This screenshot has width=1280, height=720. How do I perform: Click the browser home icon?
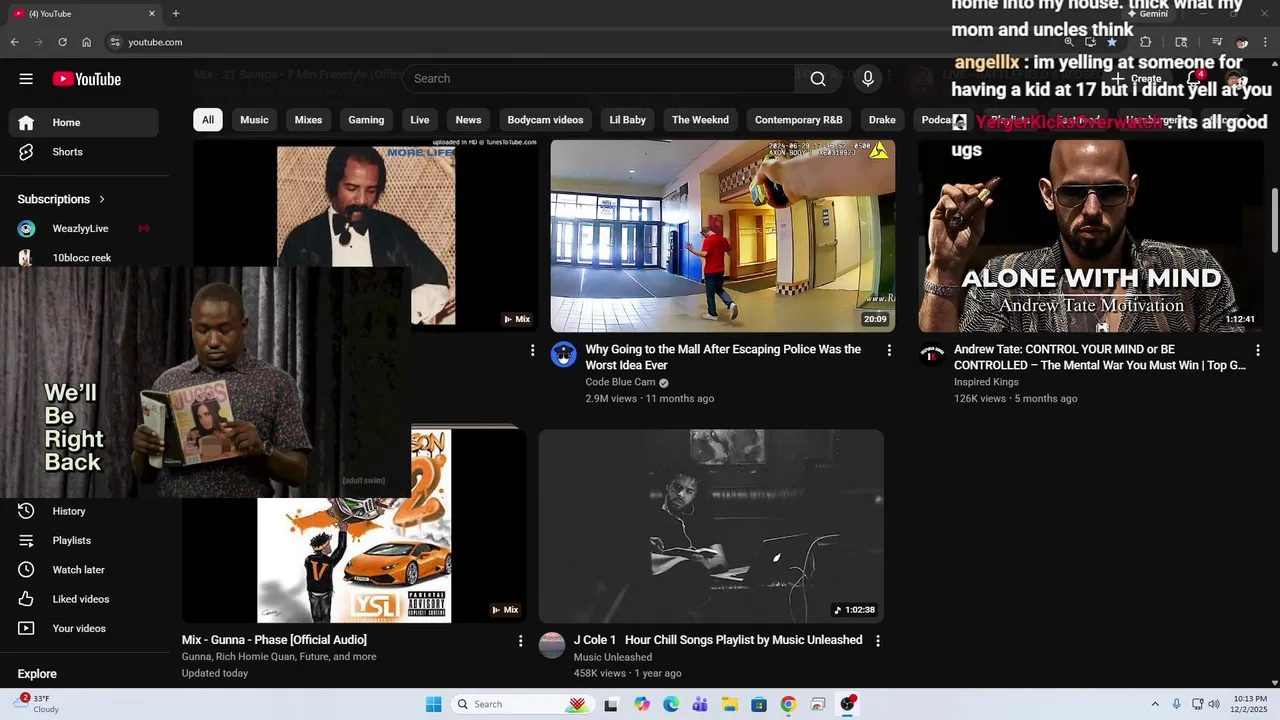[x=86, y=42]
